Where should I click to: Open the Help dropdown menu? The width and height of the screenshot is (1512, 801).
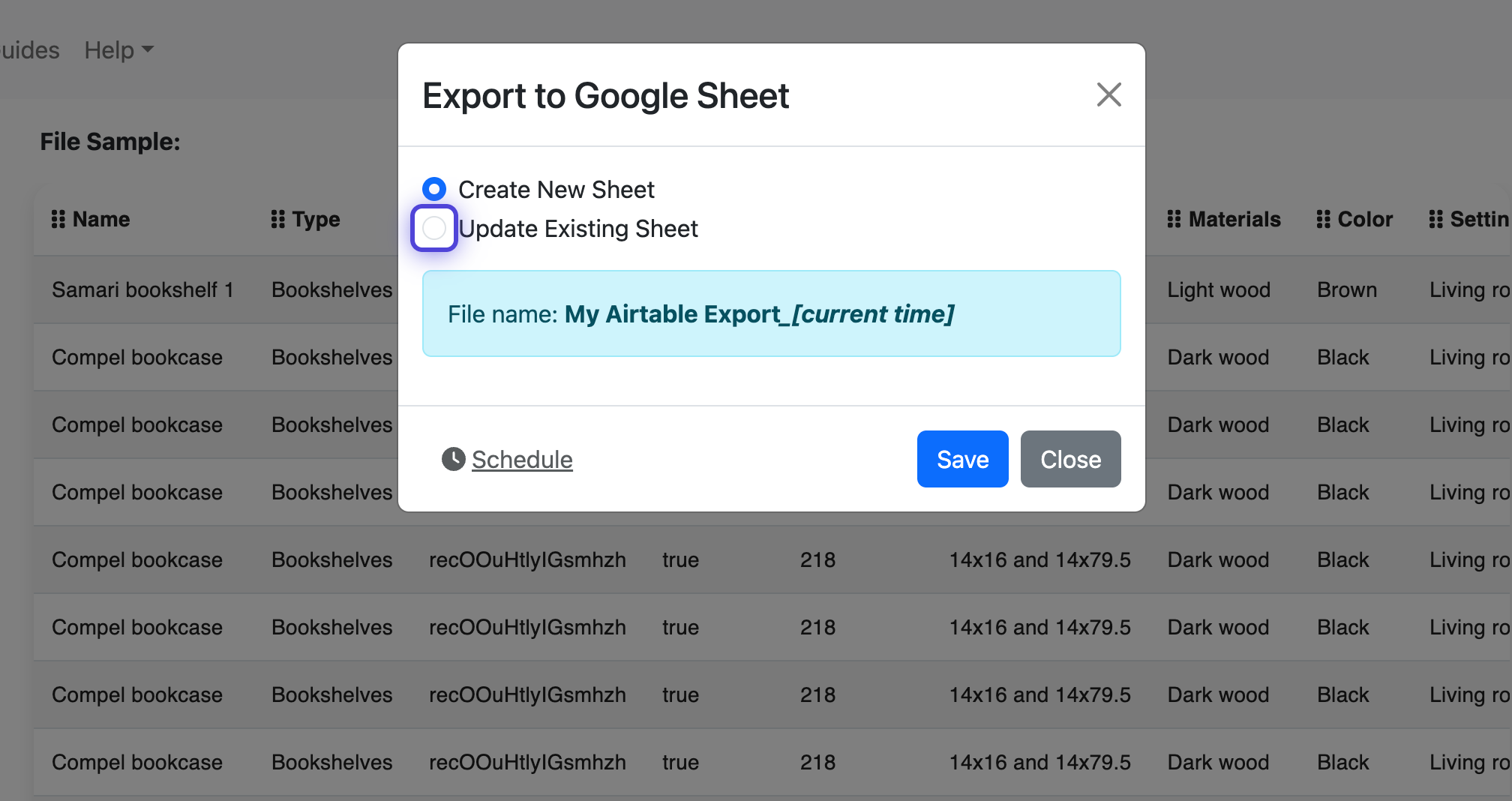(x=118, y=50)
